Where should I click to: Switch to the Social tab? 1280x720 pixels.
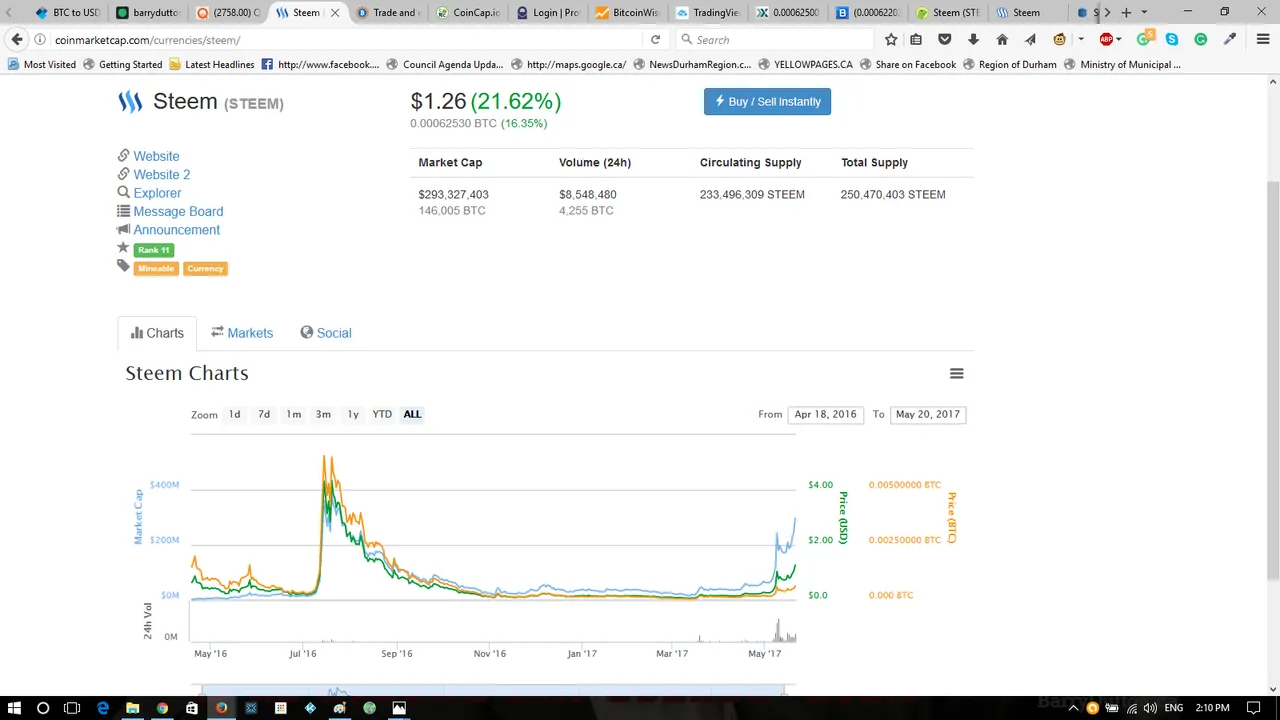[x=326, y=333]
